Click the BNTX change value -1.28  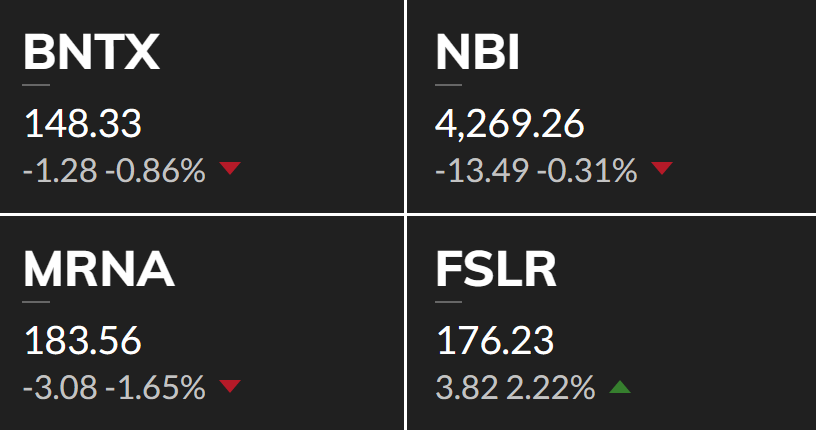tap(60, 171)
